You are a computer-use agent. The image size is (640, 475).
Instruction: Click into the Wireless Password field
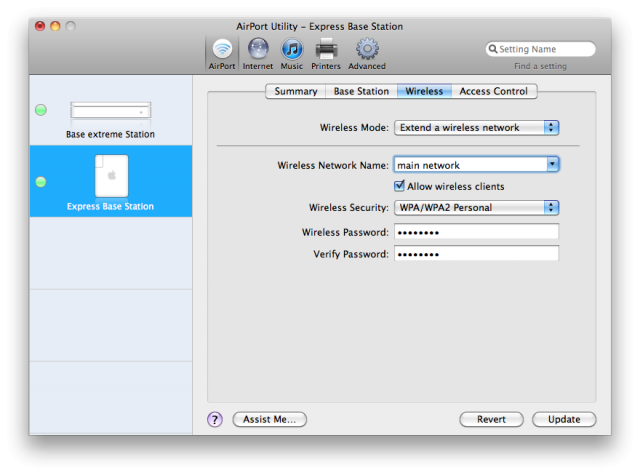(476, 232)
